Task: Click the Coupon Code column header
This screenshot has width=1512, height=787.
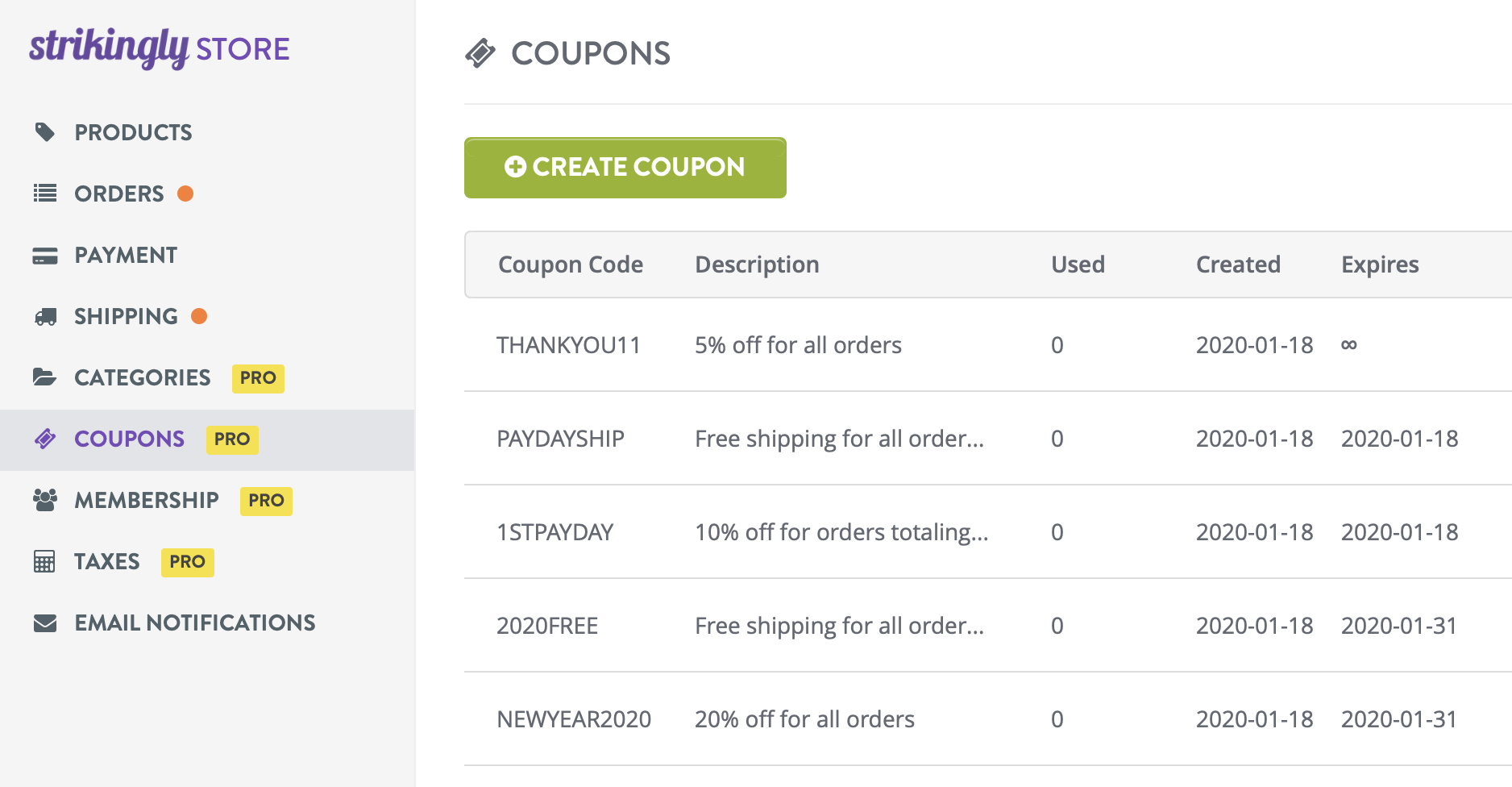Action: [571, 264]
